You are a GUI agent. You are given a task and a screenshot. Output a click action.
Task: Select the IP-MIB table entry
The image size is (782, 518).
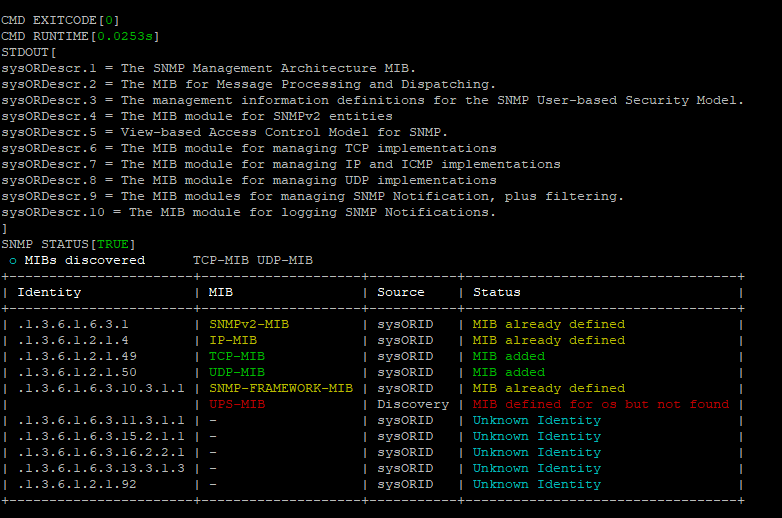tap(233, 340)
